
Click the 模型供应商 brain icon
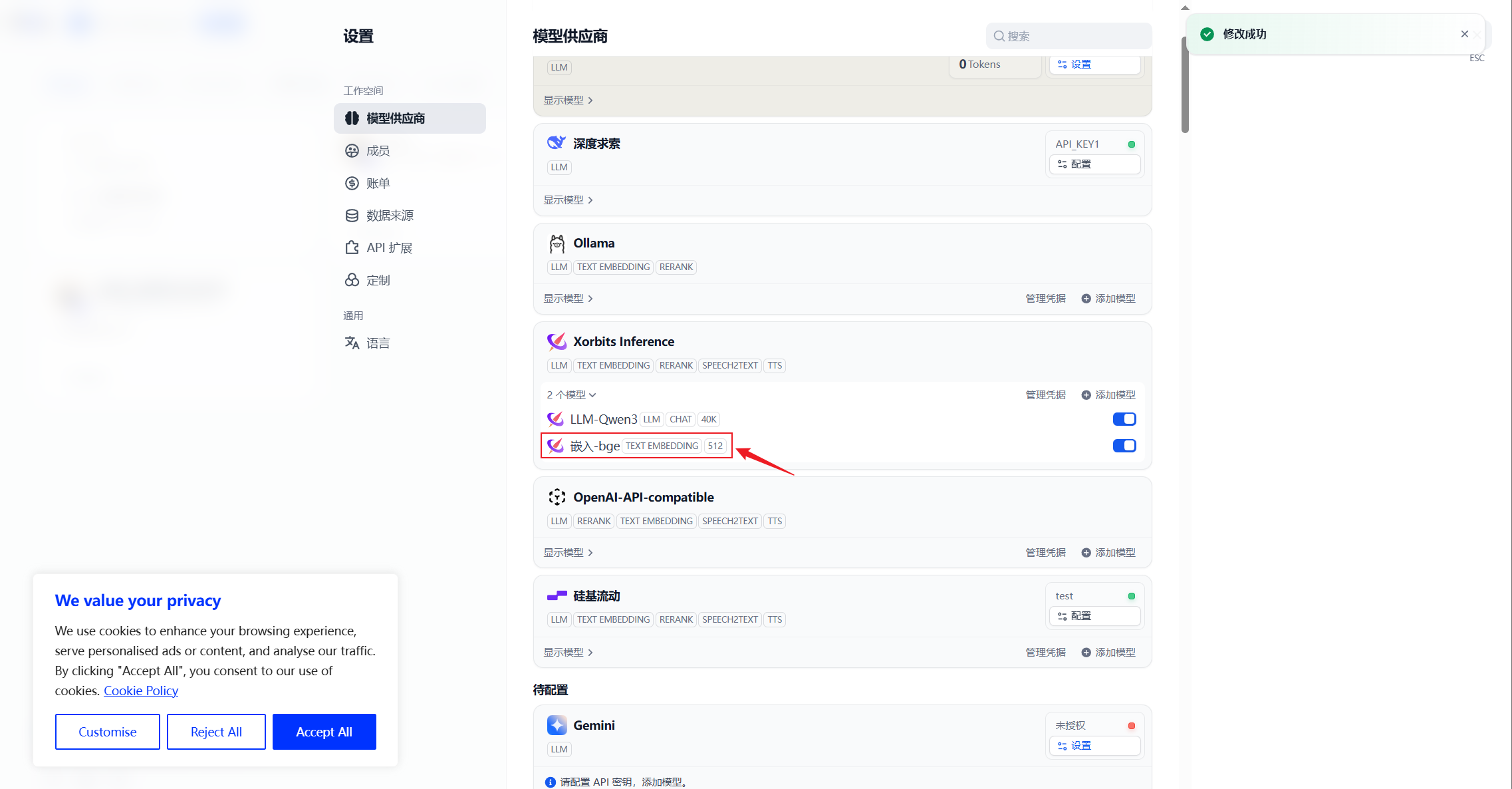[352, 118]
